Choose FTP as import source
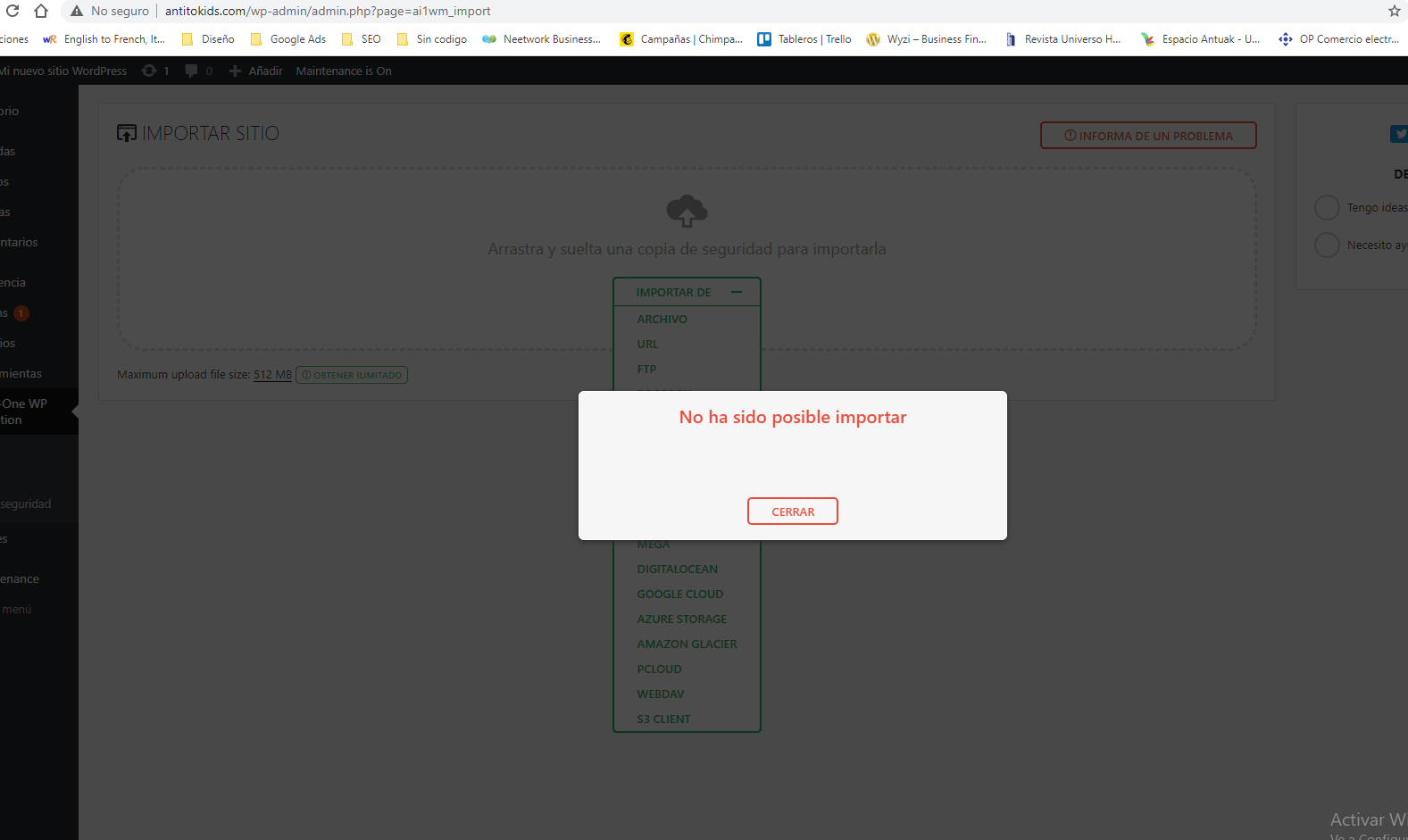Image resolution: width=1408 pixels, height=840 pixels. (x=646, y=369)
